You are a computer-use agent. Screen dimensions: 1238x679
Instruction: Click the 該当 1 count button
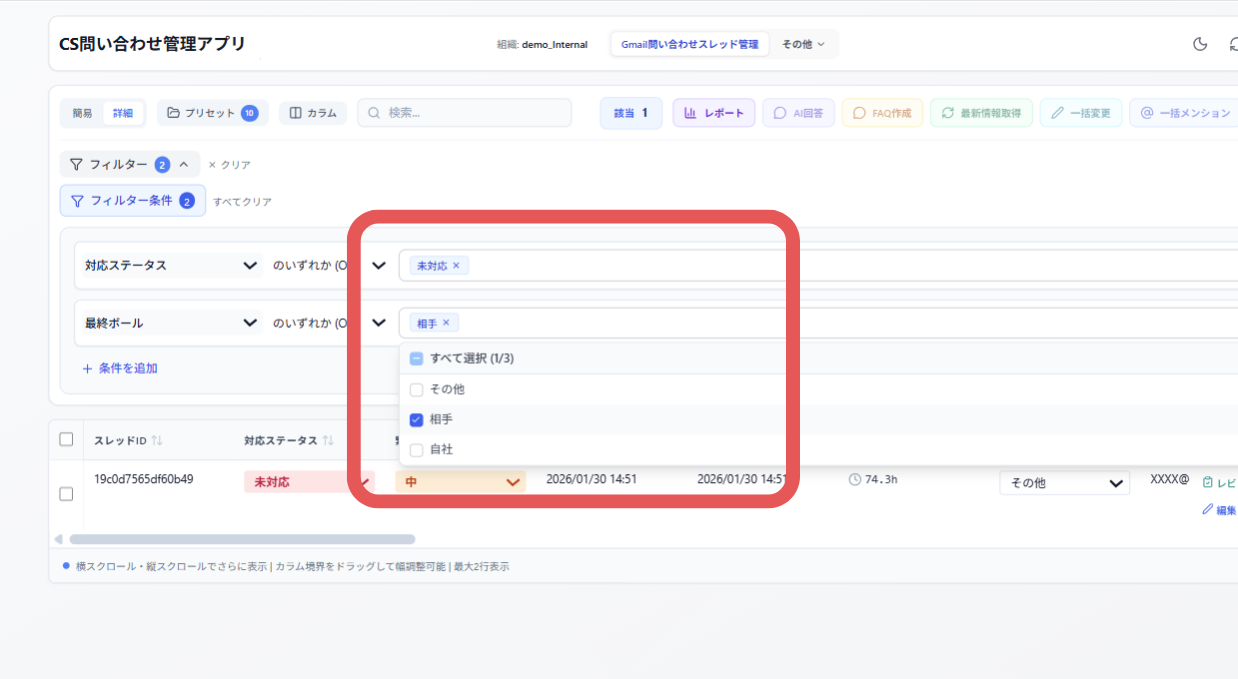(631, 113)
